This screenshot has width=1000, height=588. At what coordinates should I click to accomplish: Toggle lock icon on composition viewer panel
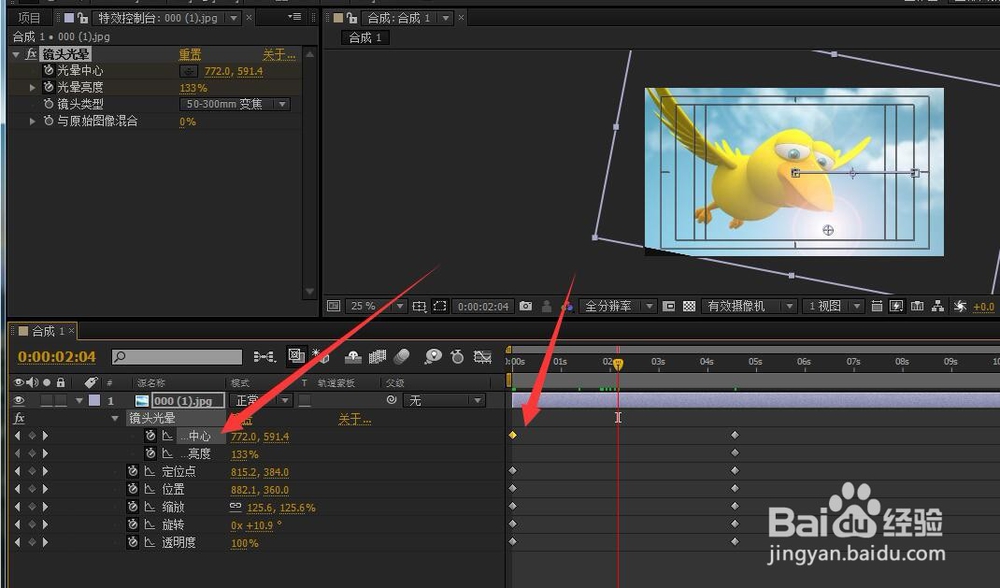coord(351,18)
